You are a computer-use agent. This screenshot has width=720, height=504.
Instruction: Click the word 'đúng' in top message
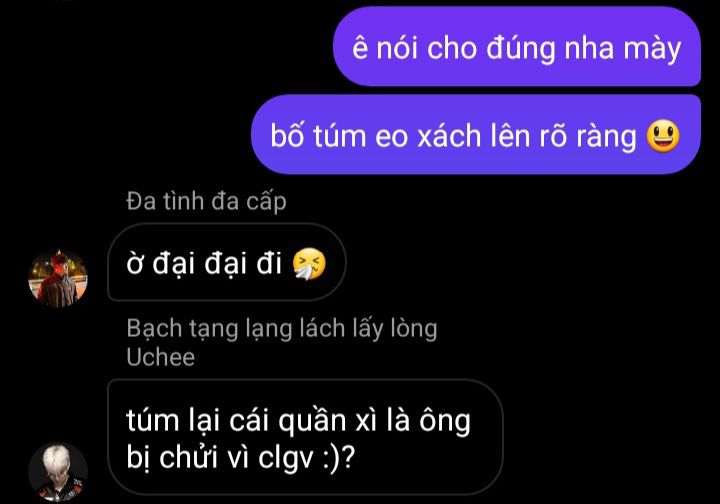pyautogui.click(x=521, y=49)
